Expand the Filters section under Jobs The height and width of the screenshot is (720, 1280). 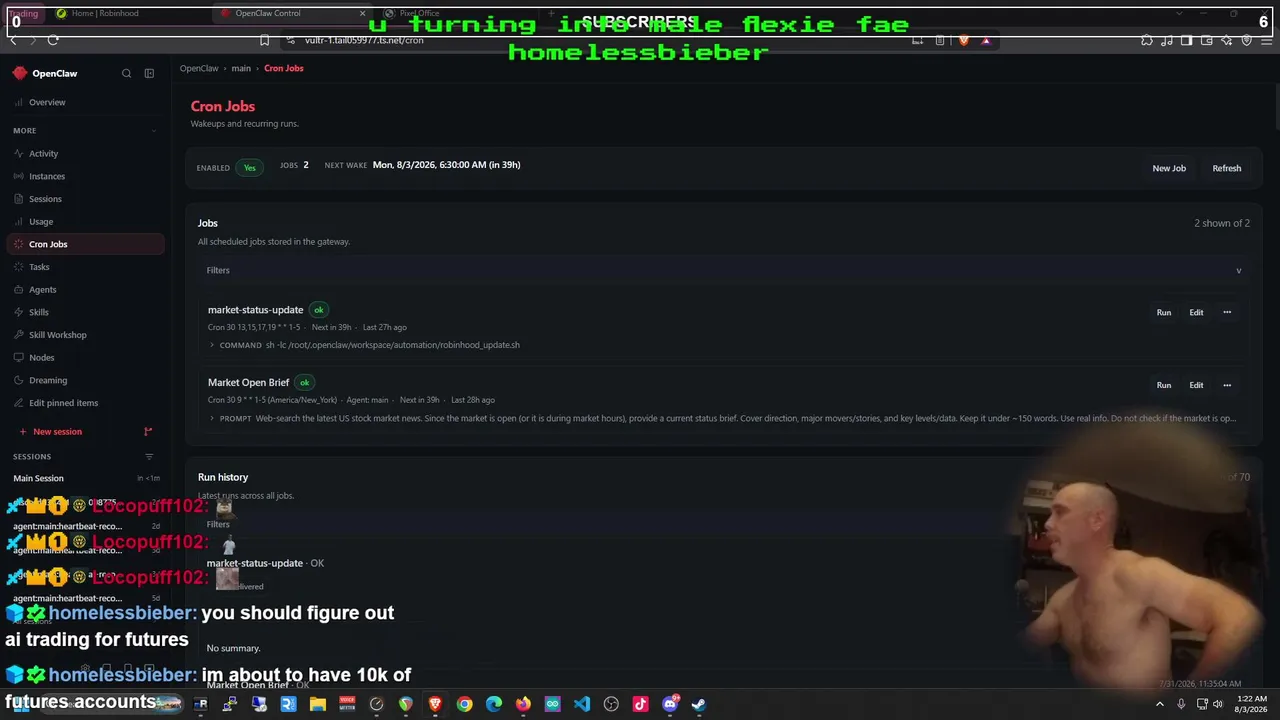point(723,270)
